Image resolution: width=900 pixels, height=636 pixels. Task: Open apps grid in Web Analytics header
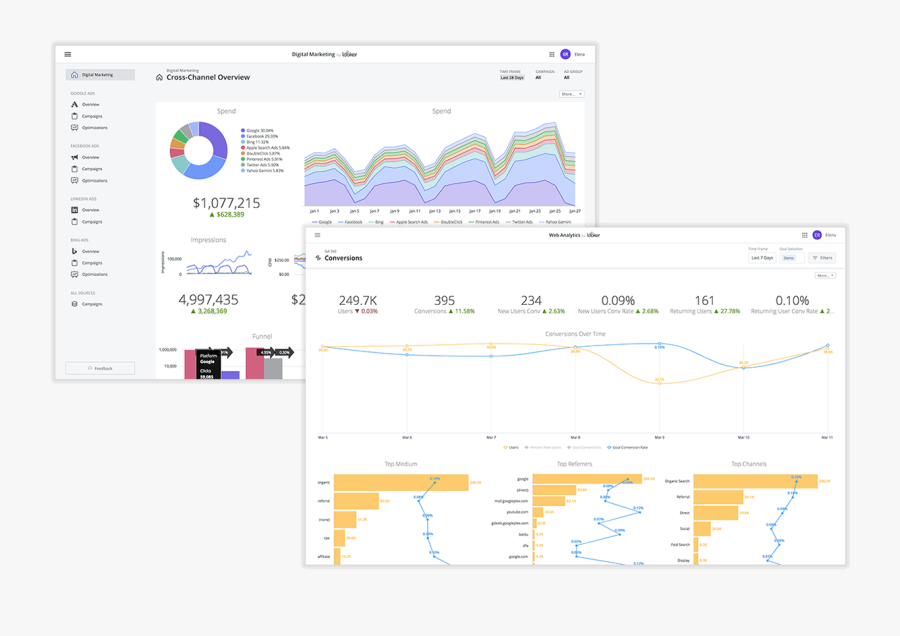804,235
